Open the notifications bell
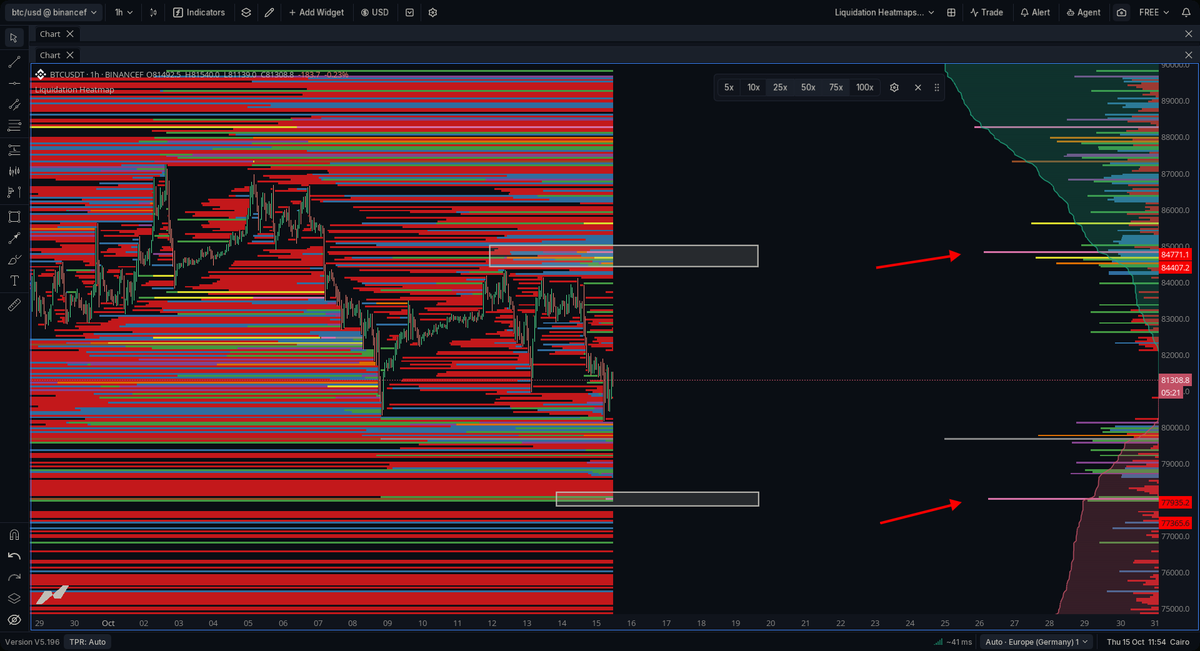This screenshot has width=1200, height=651. (1186, 13)
